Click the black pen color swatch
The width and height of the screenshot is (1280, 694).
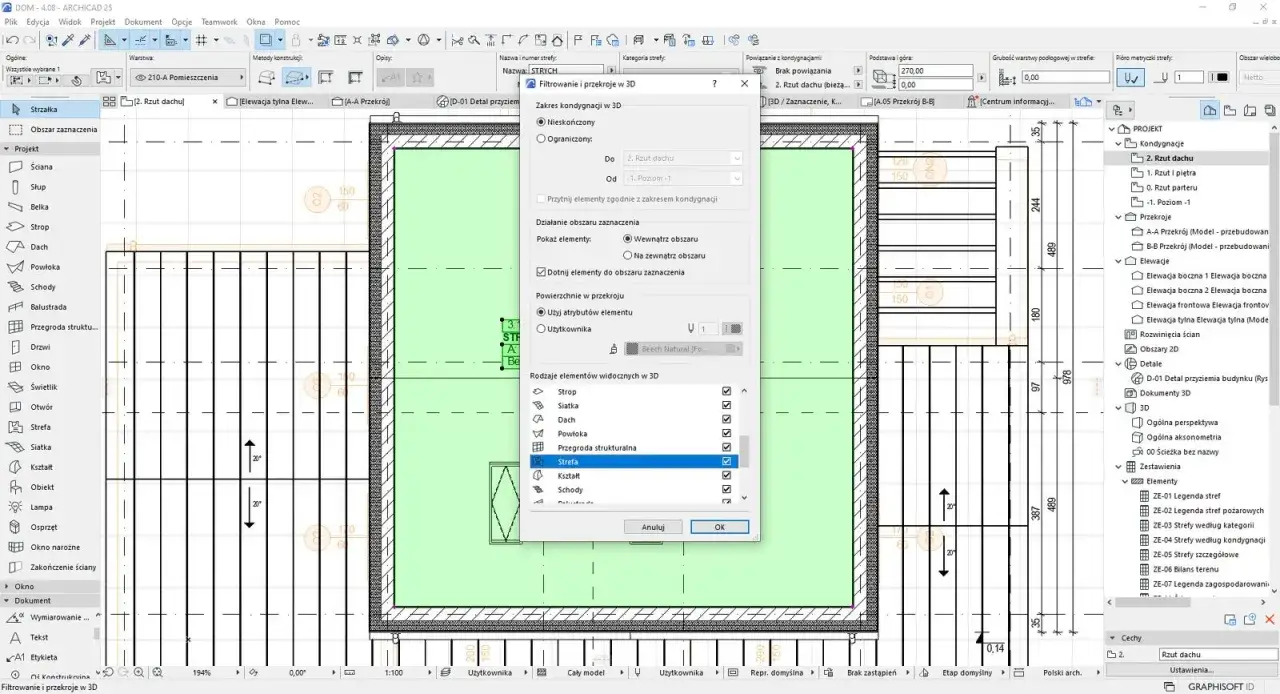1221,77
